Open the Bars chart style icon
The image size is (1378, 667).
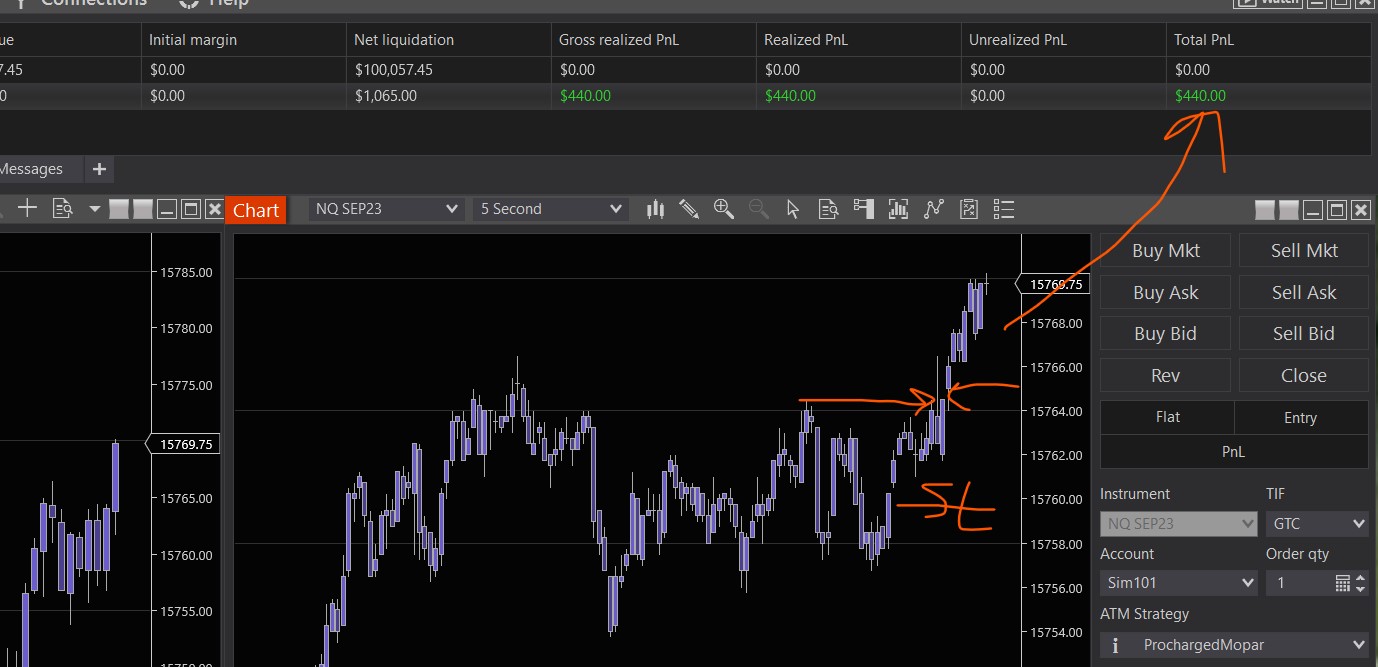tap(655, 209)
